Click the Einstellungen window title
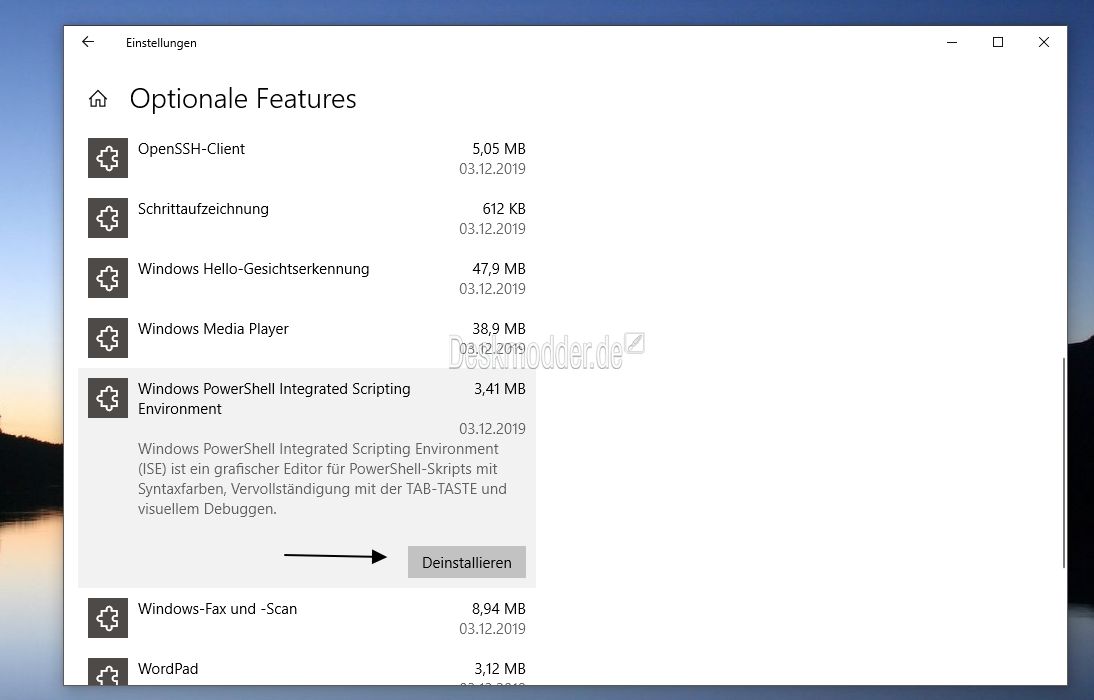Screen dimensions: 1094x700 pos(161,43)
